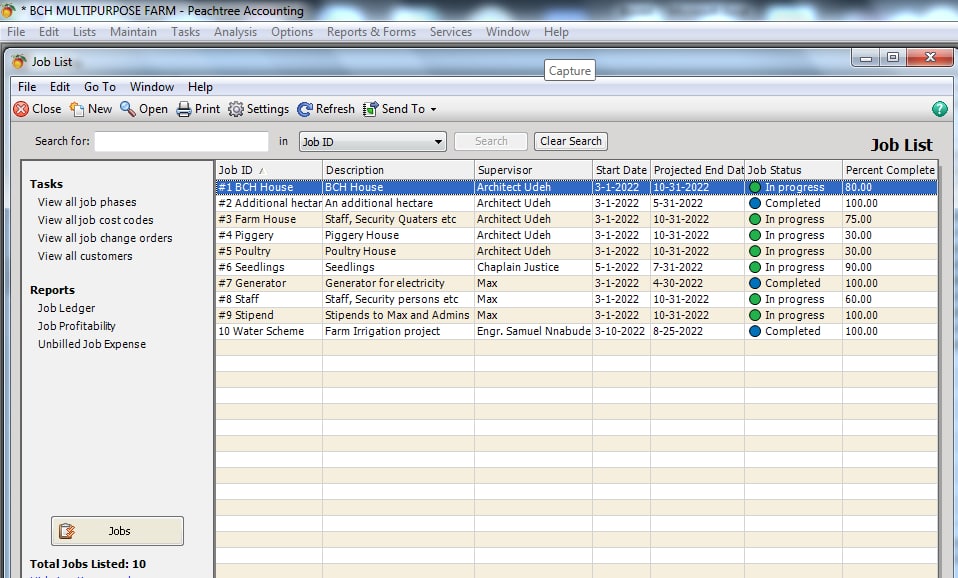Click green status dot for #3 Farm House
The image size is (958, 578).
755,219
